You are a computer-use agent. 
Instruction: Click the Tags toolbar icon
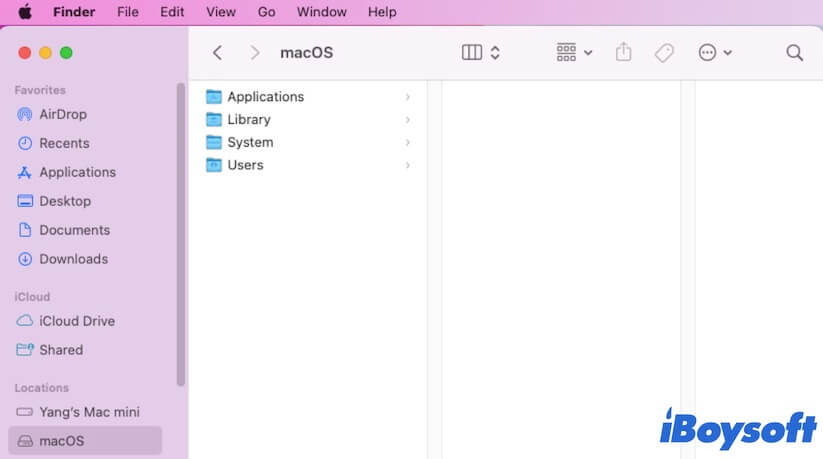664,53
